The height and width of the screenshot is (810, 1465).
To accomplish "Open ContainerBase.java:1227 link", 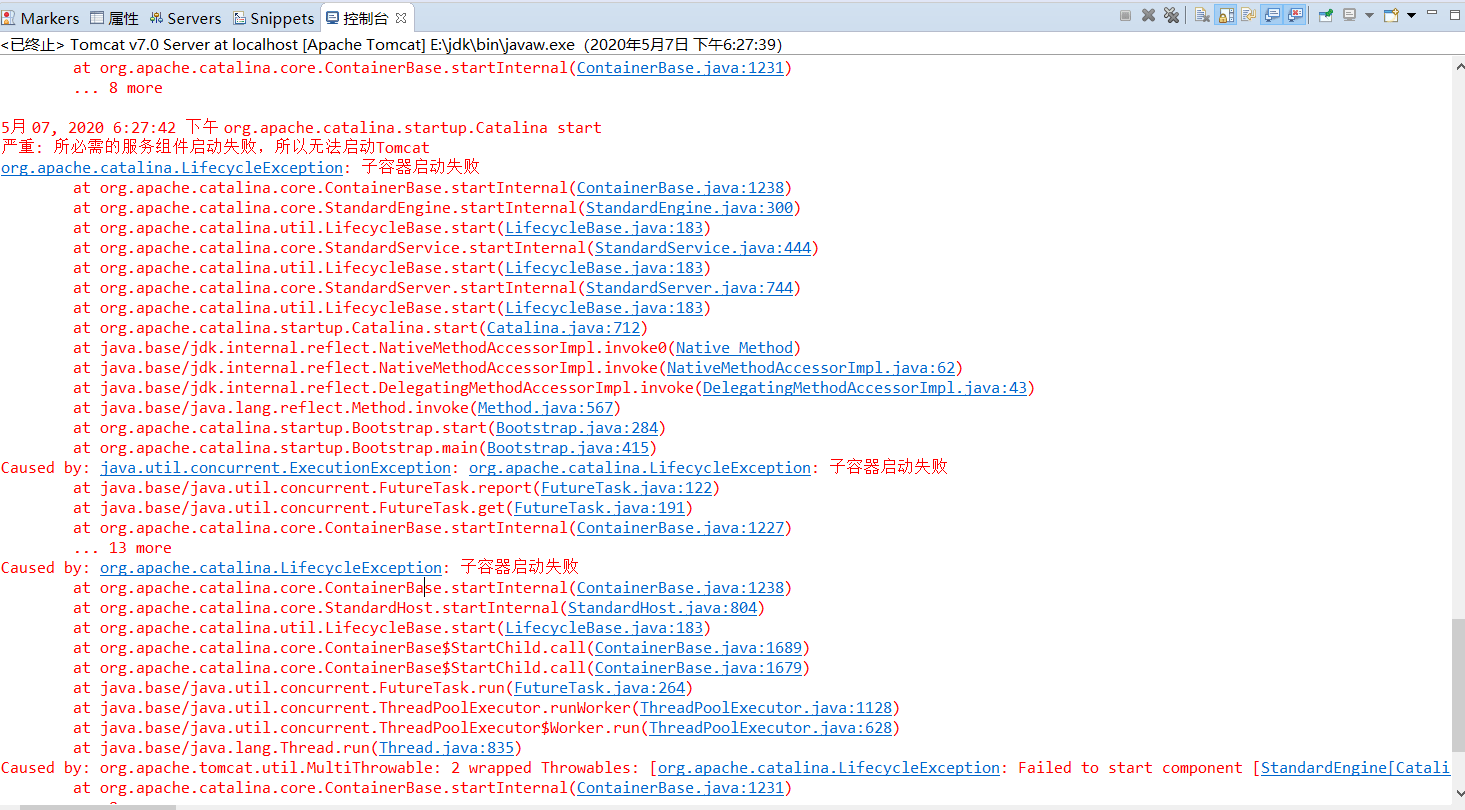I will click(x=680, y=528).
